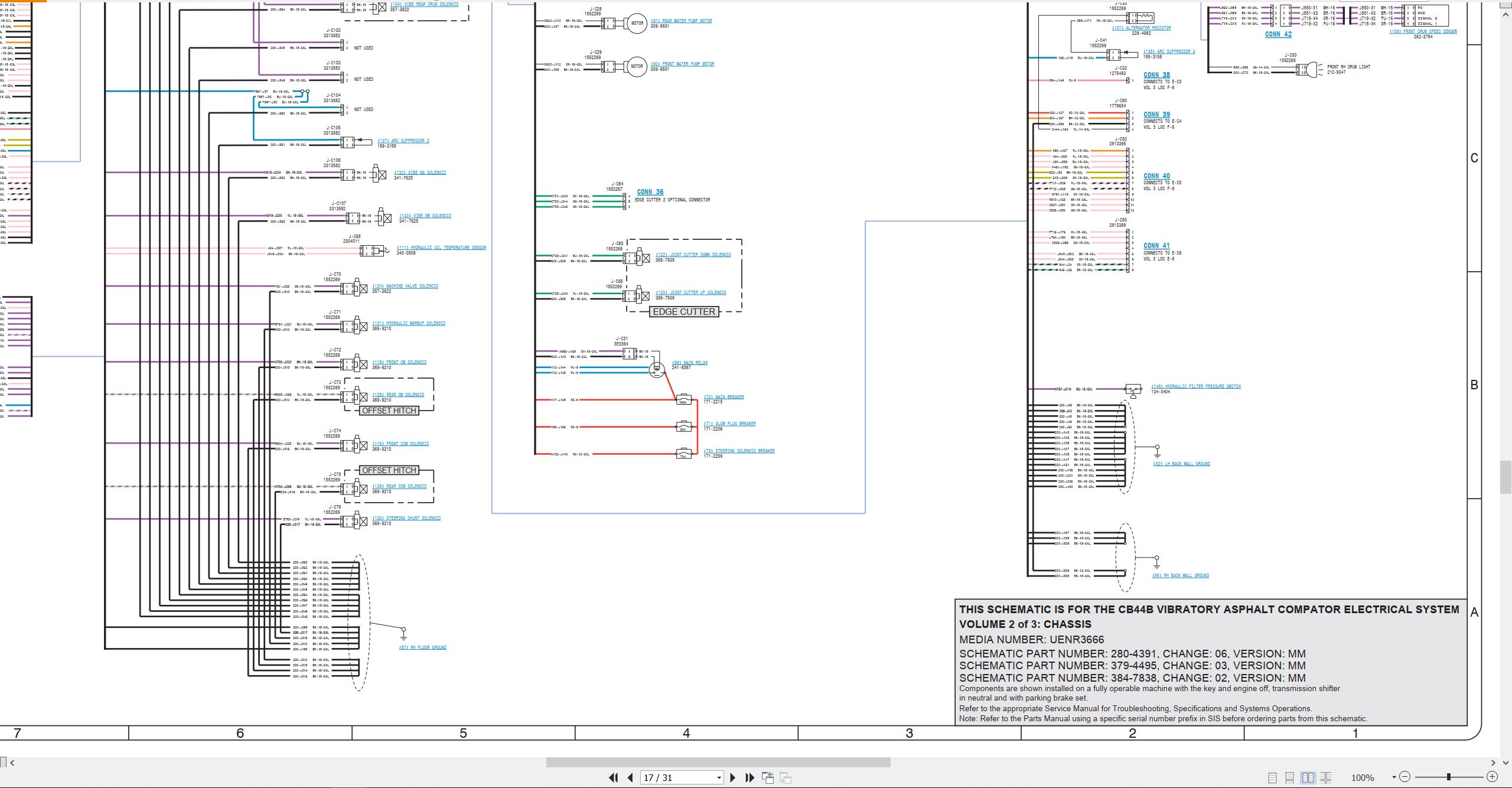Screen dimensions: 1512x788
Task: Click the vertical scrollbar down arrow
Action: click(1506, 763)
